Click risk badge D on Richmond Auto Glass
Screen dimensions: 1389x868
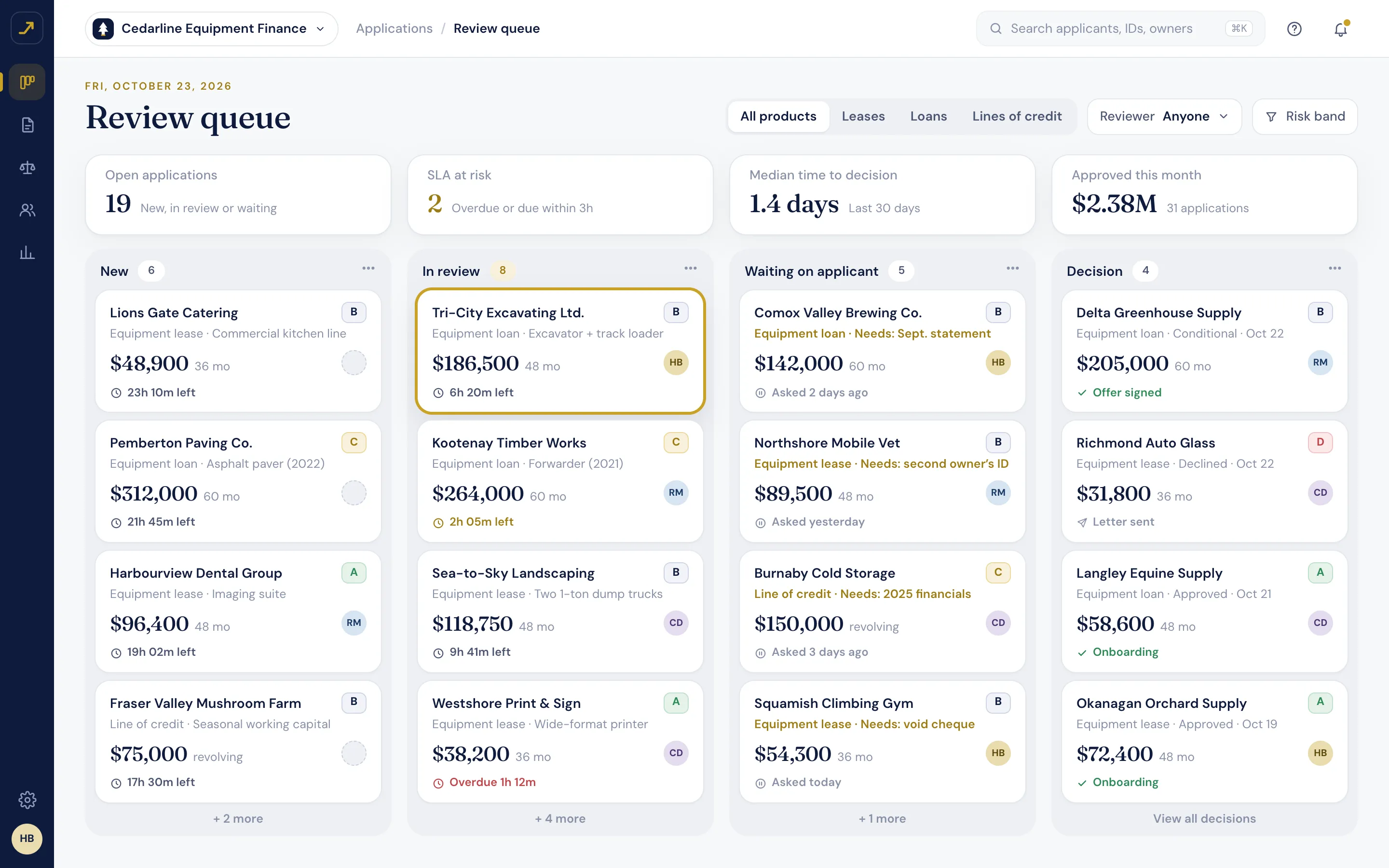pyautogui.click(x=1320, y=442)
